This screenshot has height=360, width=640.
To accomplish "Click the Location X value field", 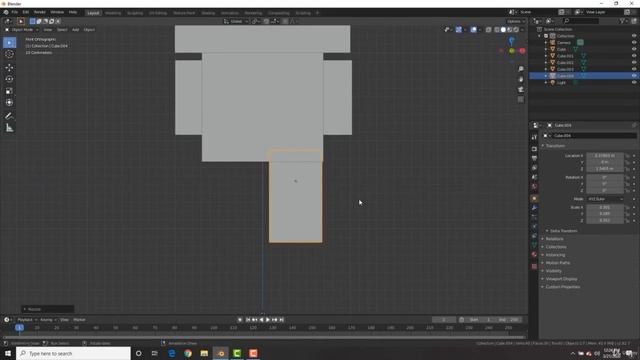I will [x=605, y=156].
